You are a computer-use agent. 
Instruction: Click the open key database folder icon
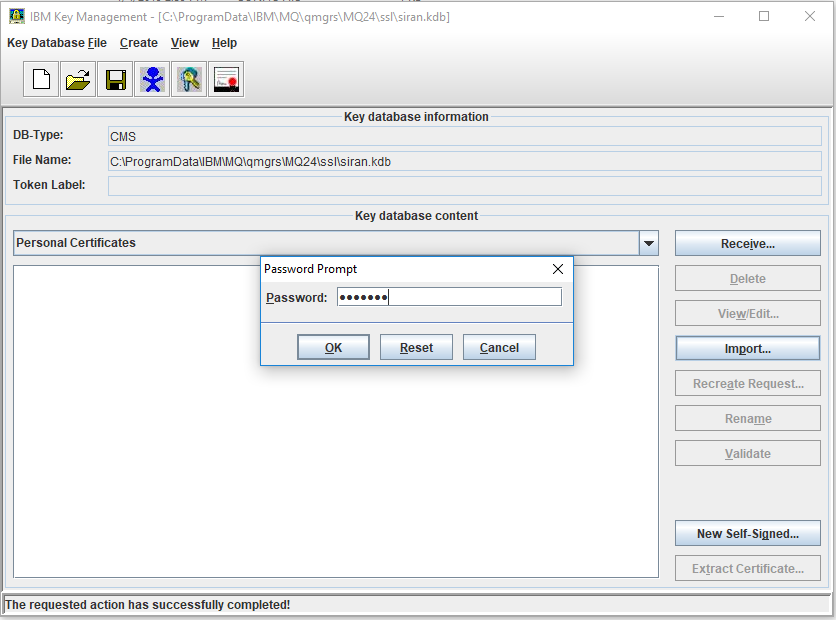pos(78,80)
